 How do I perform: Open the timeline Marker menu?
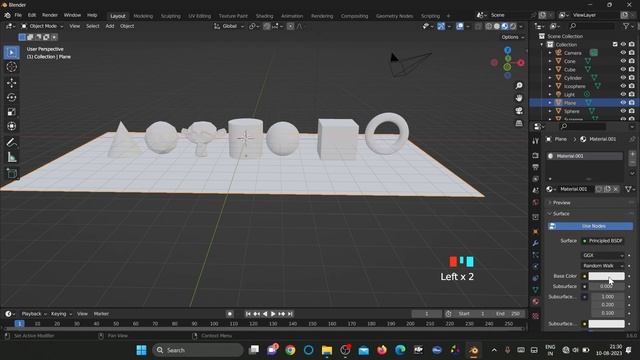(x=101, y=314)
